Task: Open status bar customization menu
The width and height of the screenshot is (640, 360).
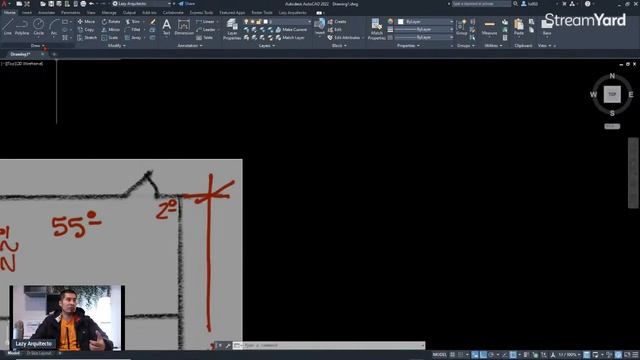Action: coord(635,355)
